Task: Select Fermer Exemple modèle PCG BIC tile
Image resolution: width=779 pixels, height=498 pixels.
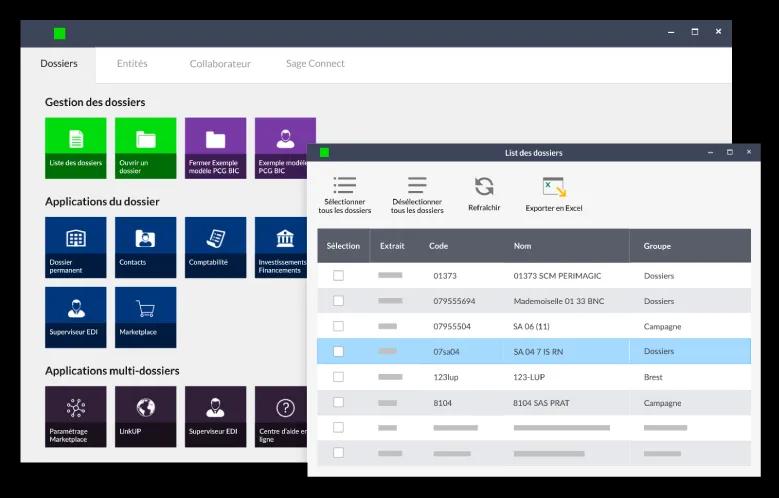Action: point(216,148)
